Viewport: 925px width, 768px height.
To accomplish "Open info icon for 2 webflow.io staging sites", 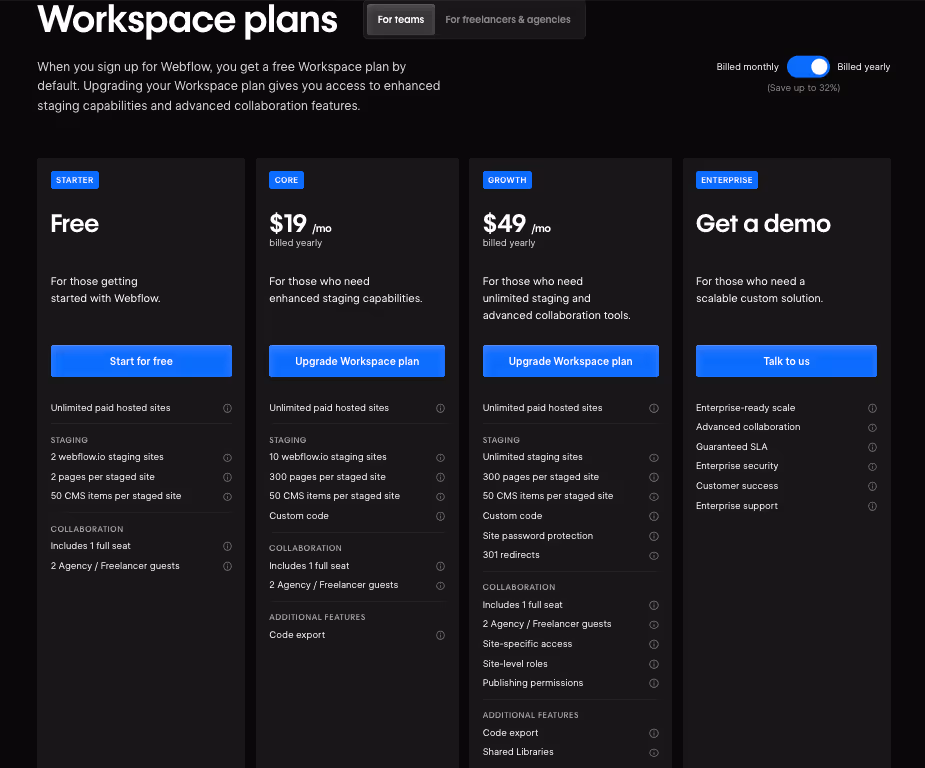I will [227, 458].
